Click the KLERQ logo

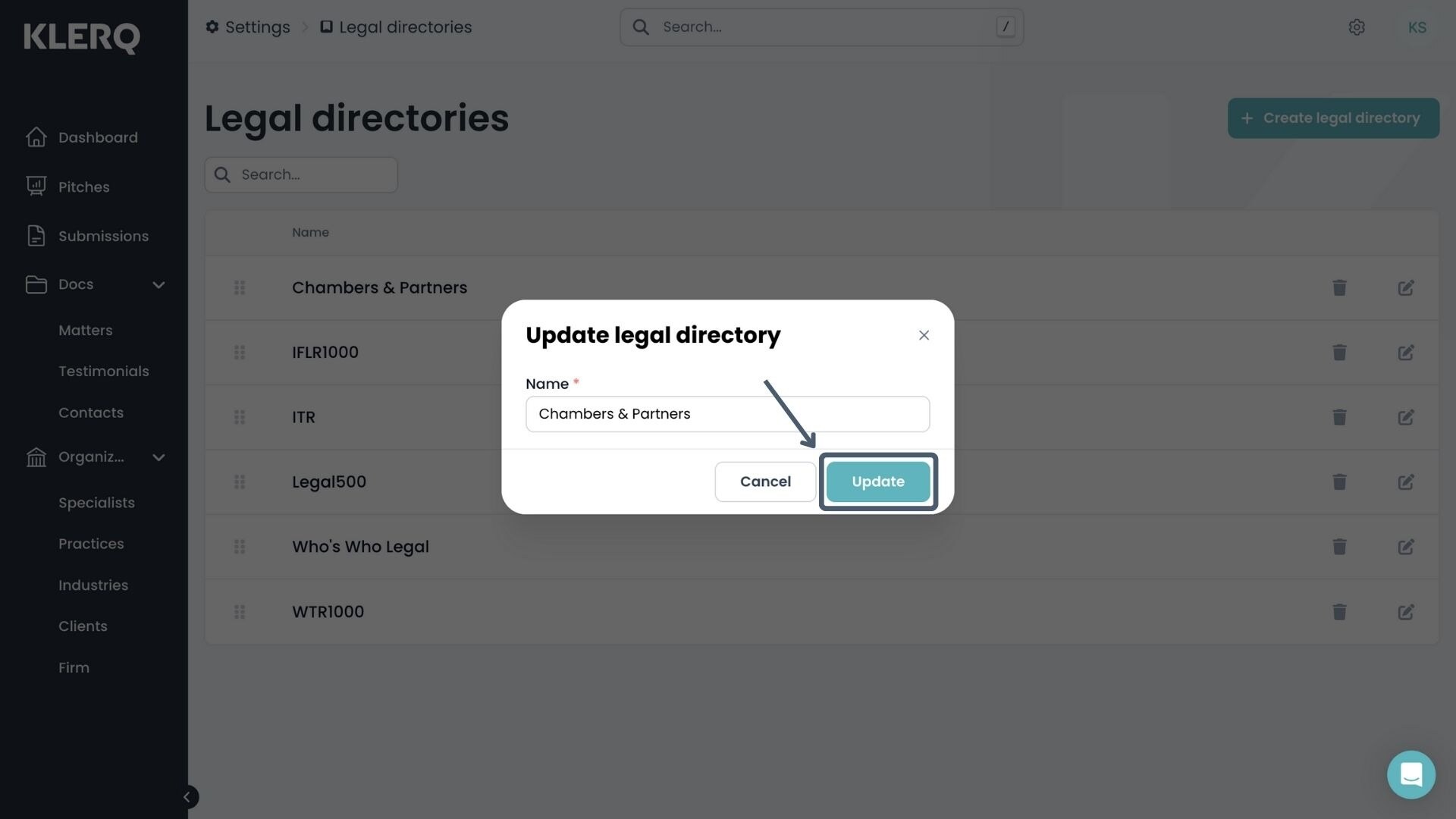click(82, 37)
